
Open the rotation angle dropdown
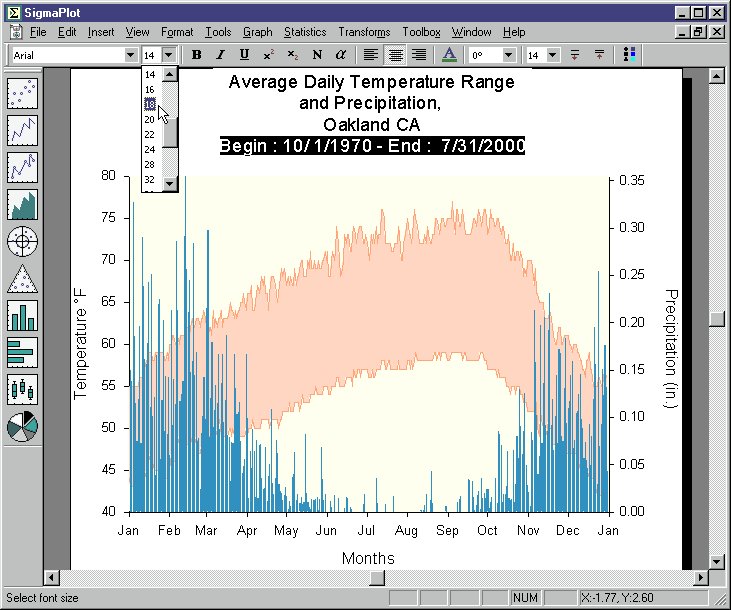(x=509, y=55)
